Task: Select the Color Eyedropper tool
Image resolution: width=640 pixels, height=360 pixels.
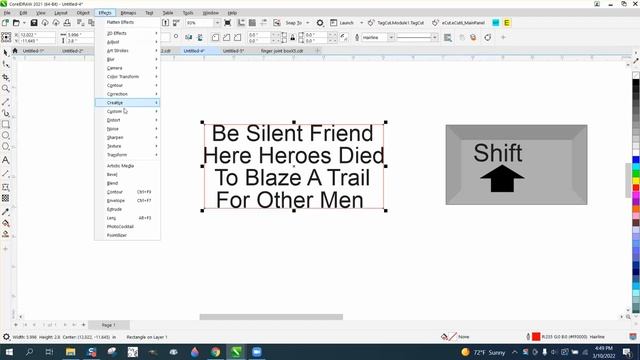Action: coord(6,212)
